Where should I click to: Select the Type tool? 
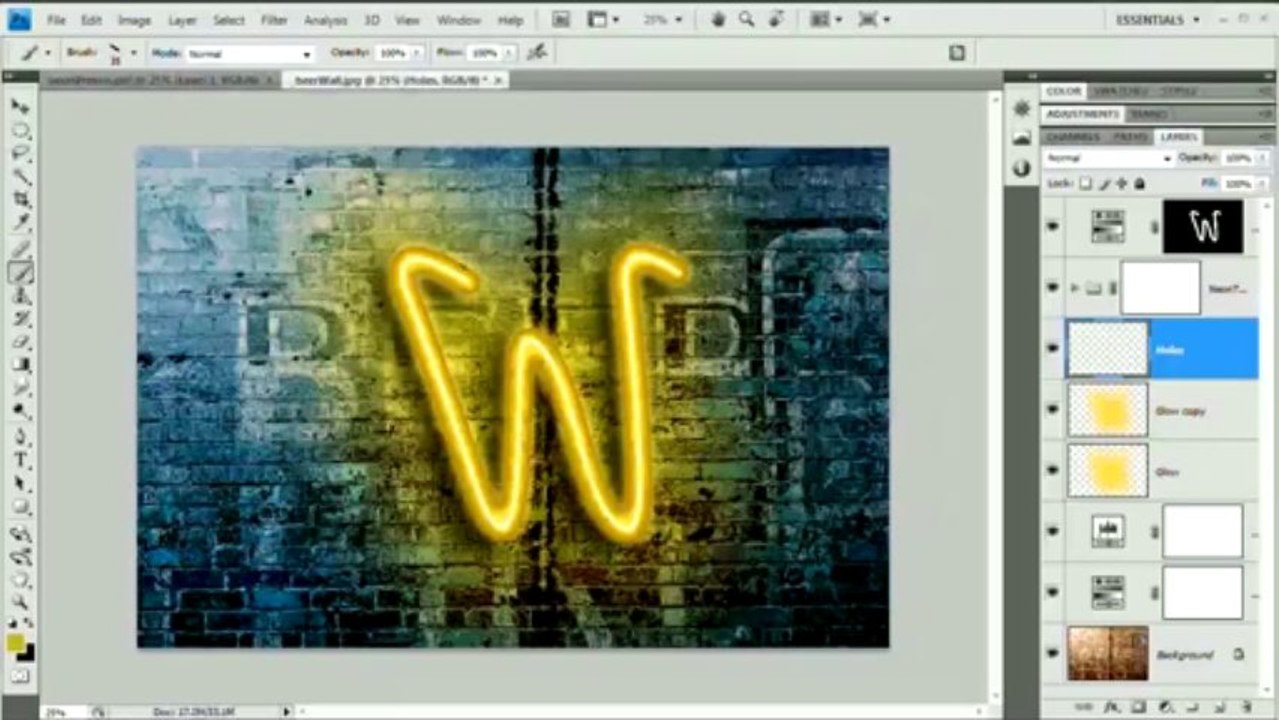pos(20,460)
